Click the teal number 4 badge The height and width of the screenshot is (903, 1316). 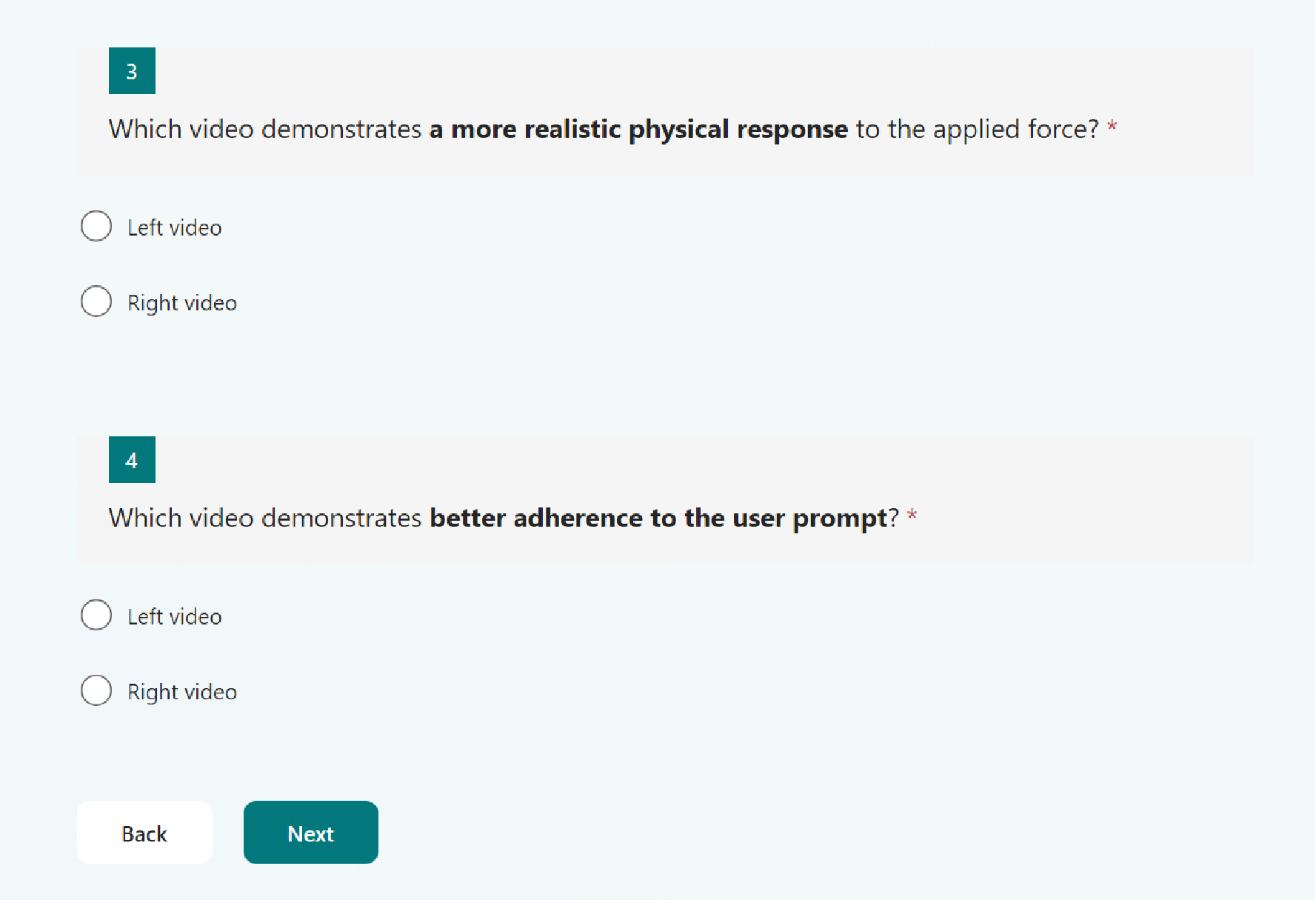(x=132, y=460)
